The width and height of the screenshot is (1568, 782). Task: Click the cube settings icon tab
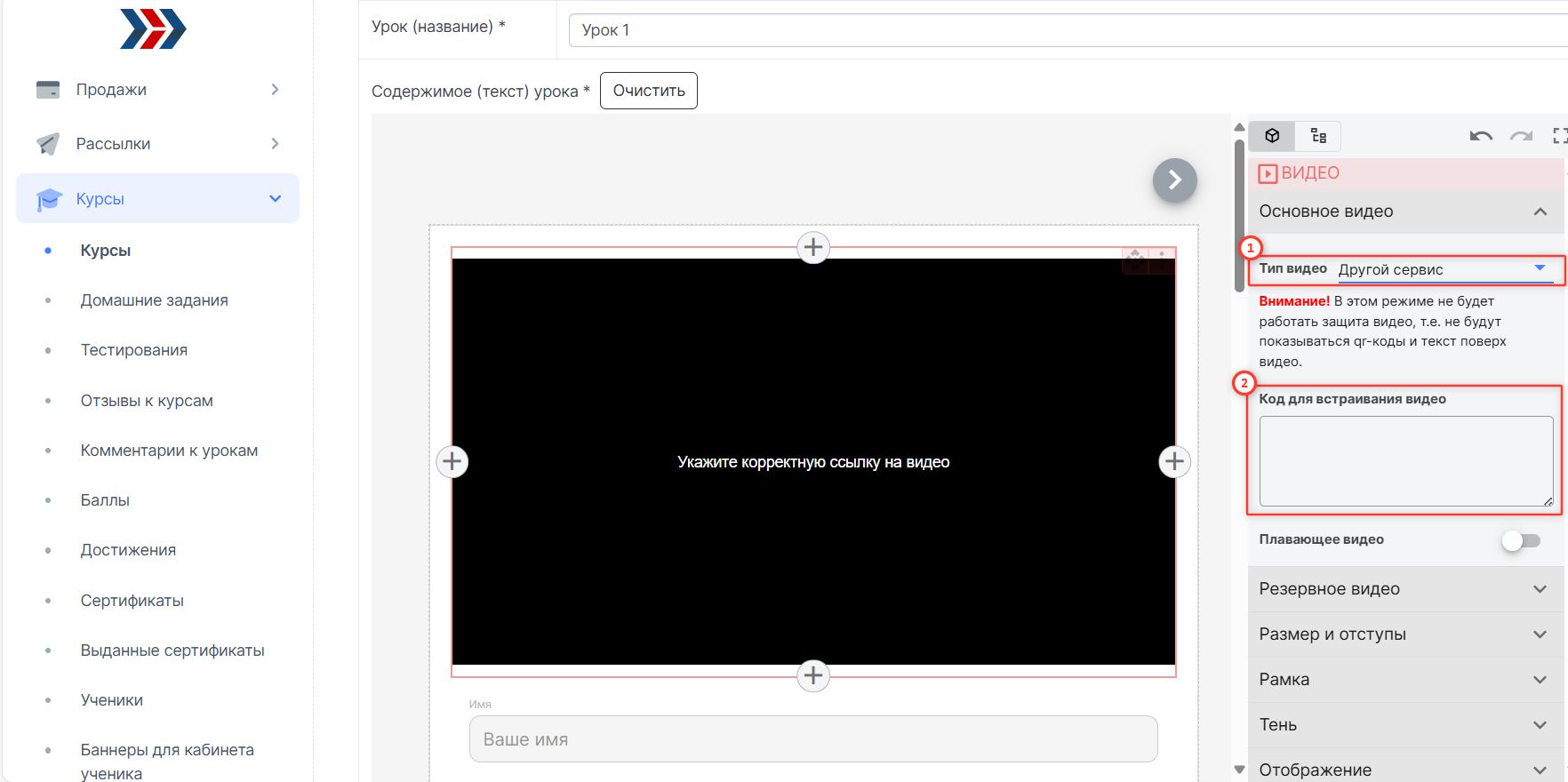[x=1272, y=136]
